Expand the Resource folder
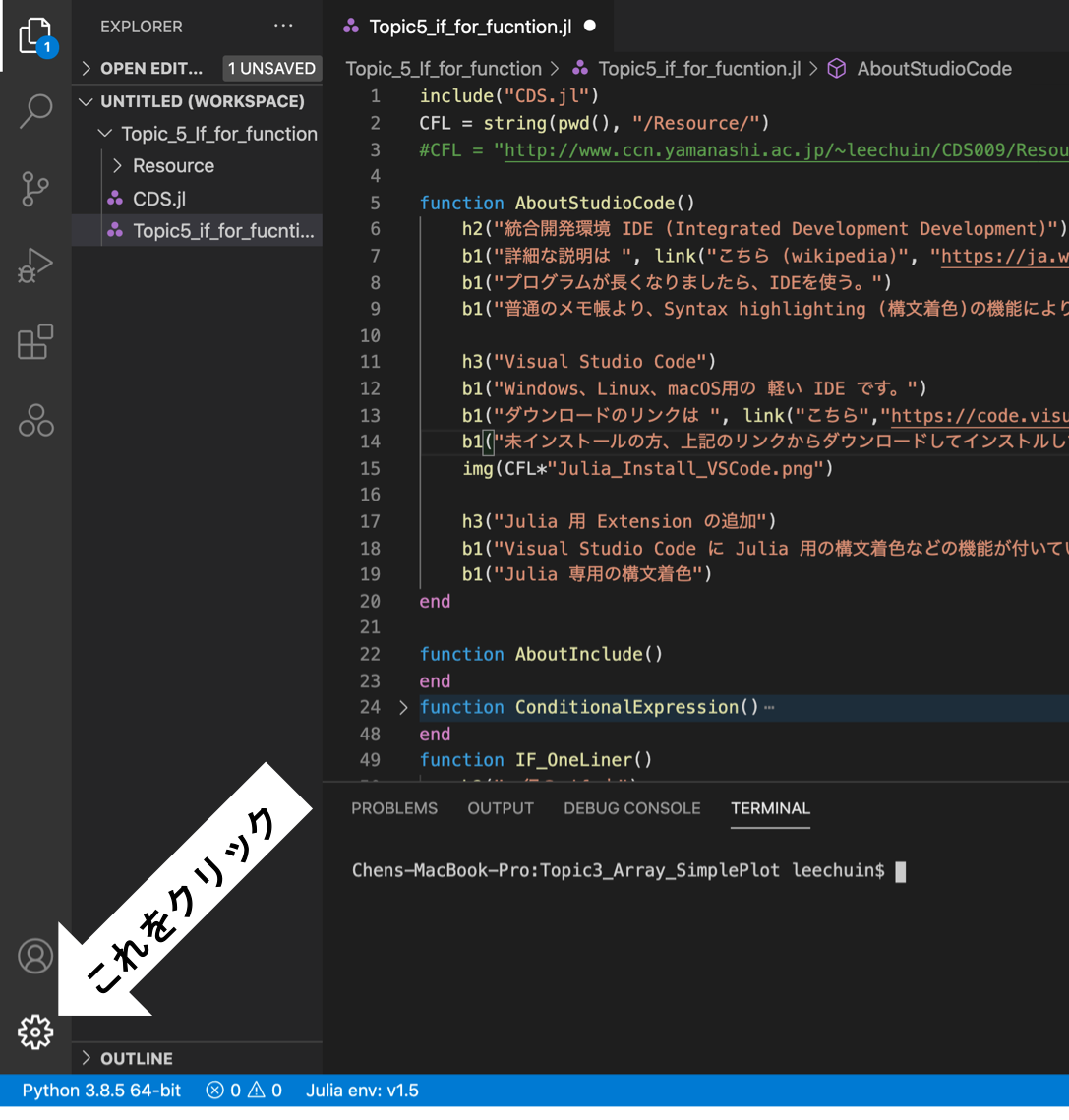 [x=118, y=166]
